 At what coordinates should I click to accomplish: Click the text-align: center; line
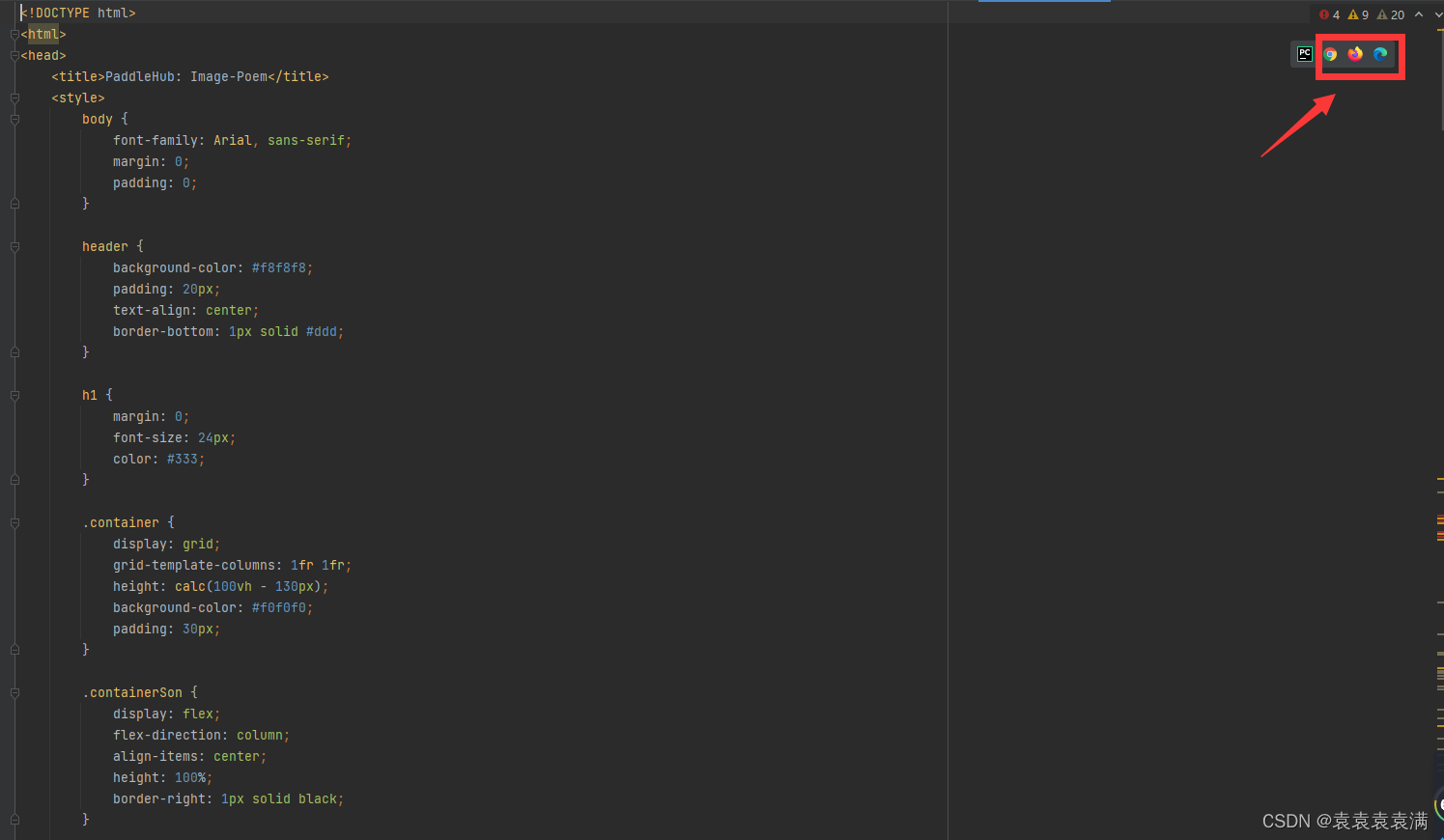[185, 311]
